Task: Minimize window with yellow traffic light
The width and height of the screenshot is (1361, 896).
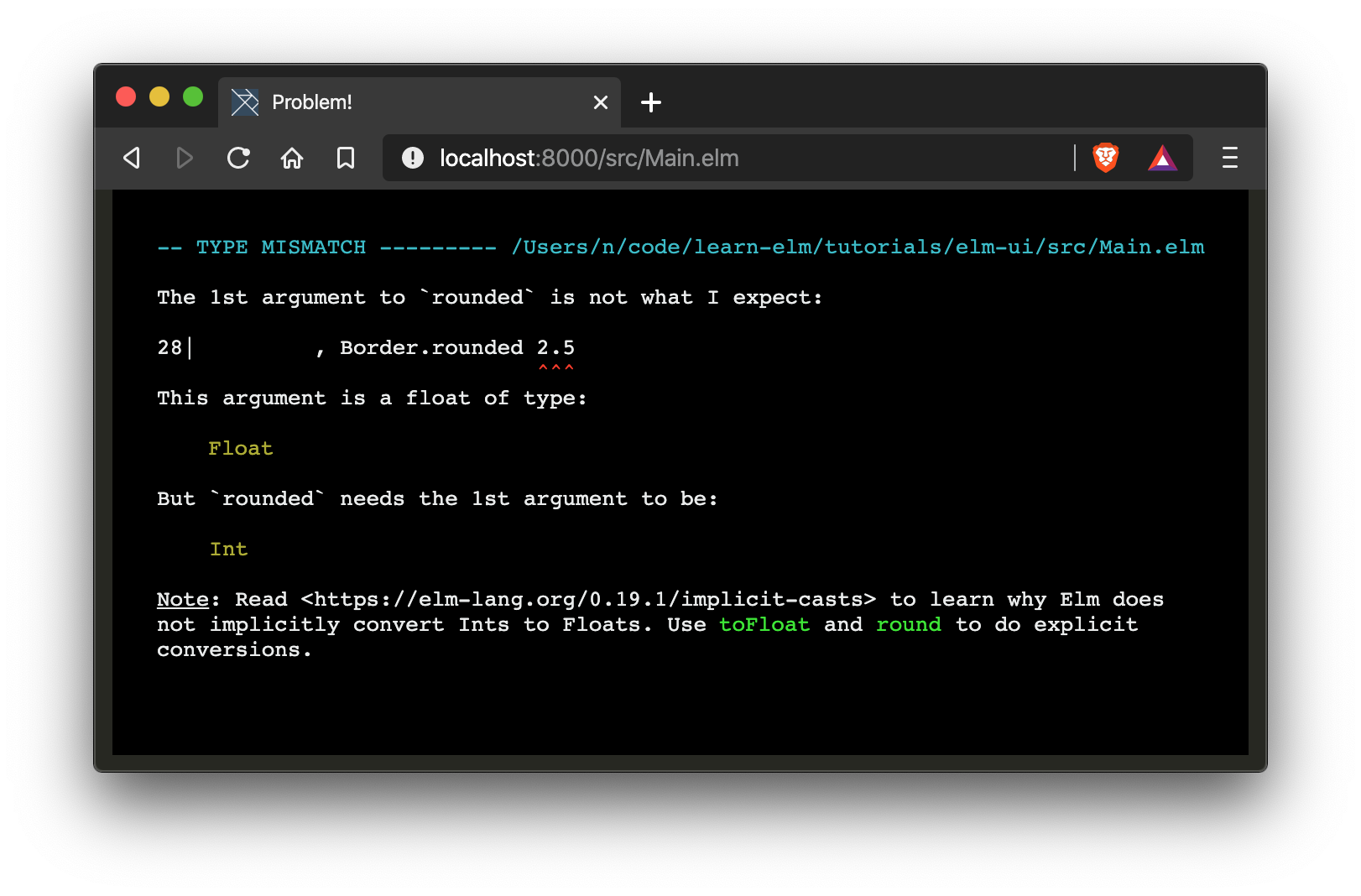Action: click(159, 97)
